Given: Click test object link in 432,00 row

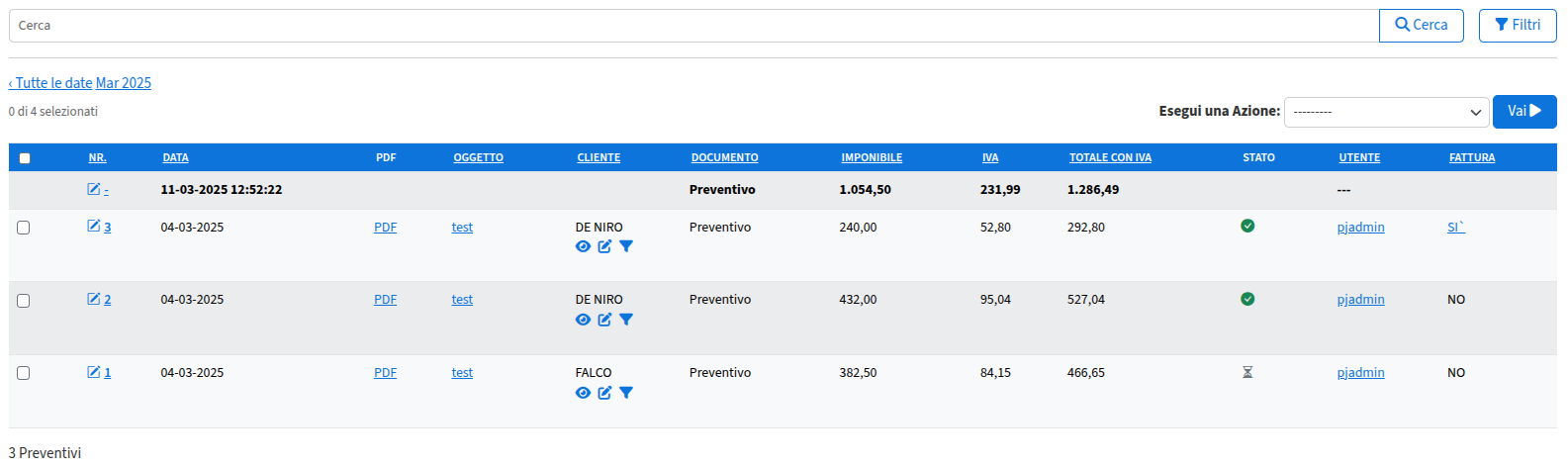Looking at the screenshot, I should pyautogui.click(x=462, y=299).
